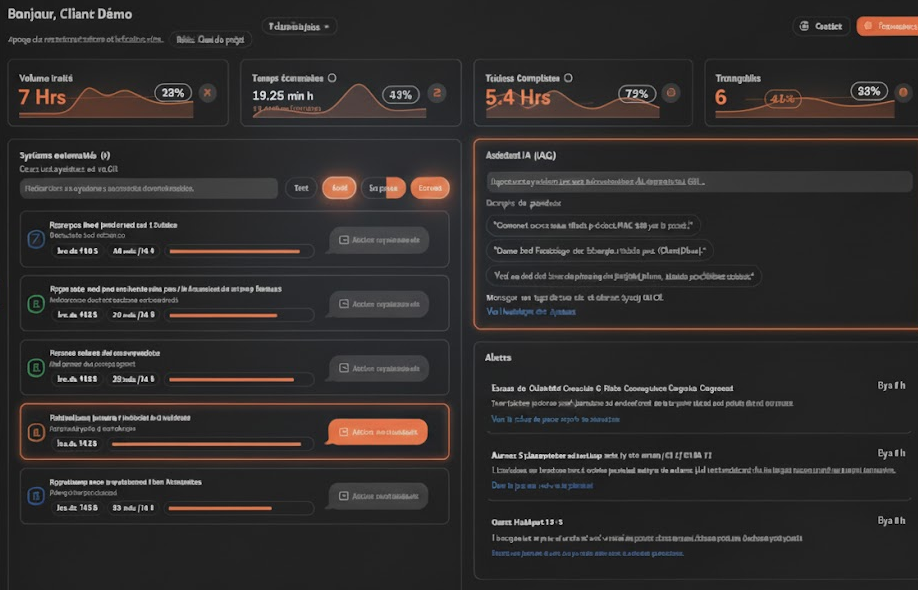Click the green square icon on the second system row

(35, 303)
